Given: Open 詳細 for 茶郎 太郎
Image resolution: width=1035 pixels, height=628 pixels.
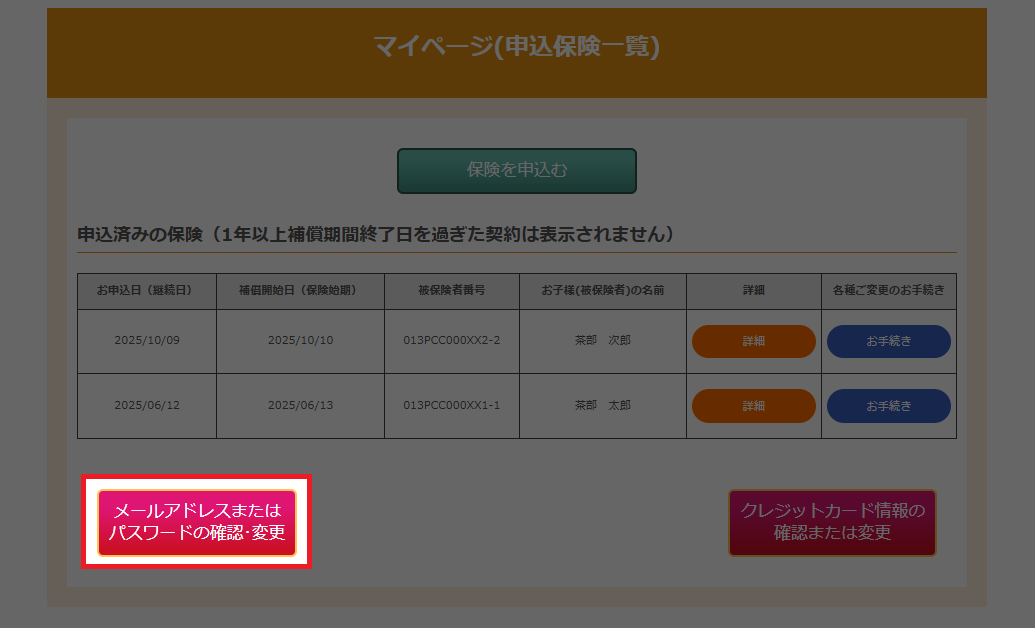Looking at the screenshot, I should click(753, 405).
